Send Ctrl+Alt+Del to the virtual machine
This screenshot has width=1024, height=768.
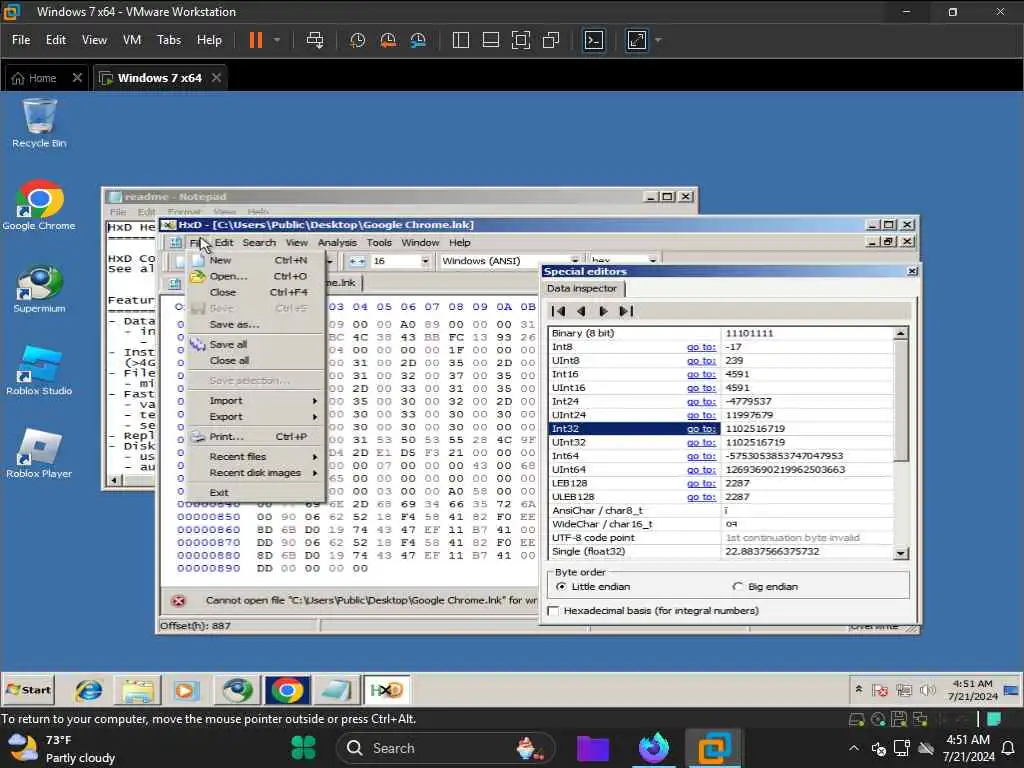tap(315, 40)
